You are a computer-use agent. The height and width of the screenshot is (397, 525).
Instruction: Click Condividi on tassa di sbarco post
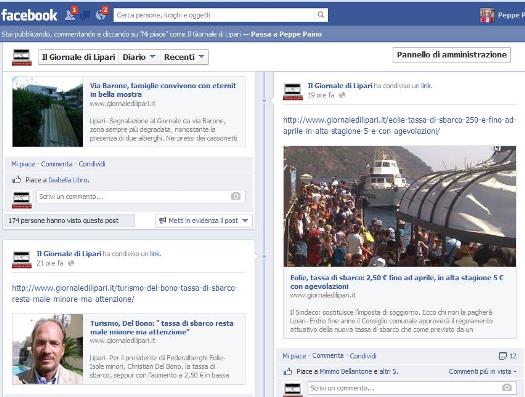(363, 356)
